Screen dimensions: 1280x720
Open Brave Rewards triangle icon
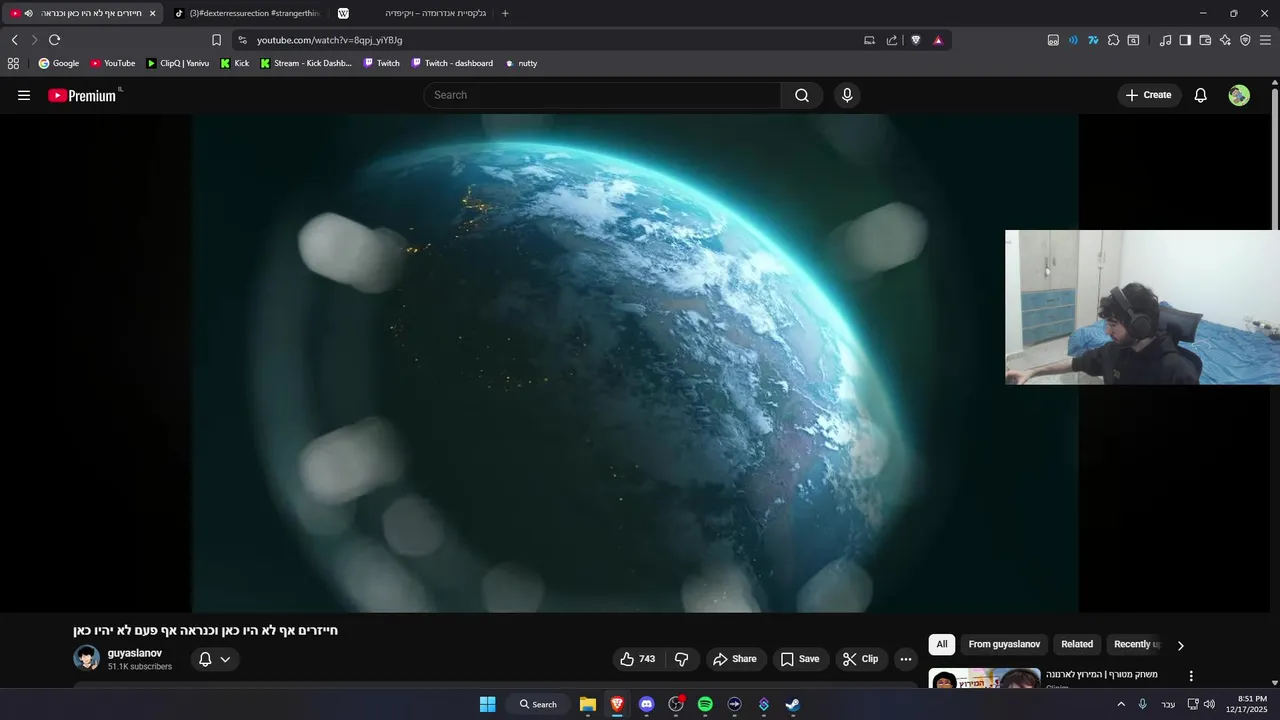coord(938,40)
